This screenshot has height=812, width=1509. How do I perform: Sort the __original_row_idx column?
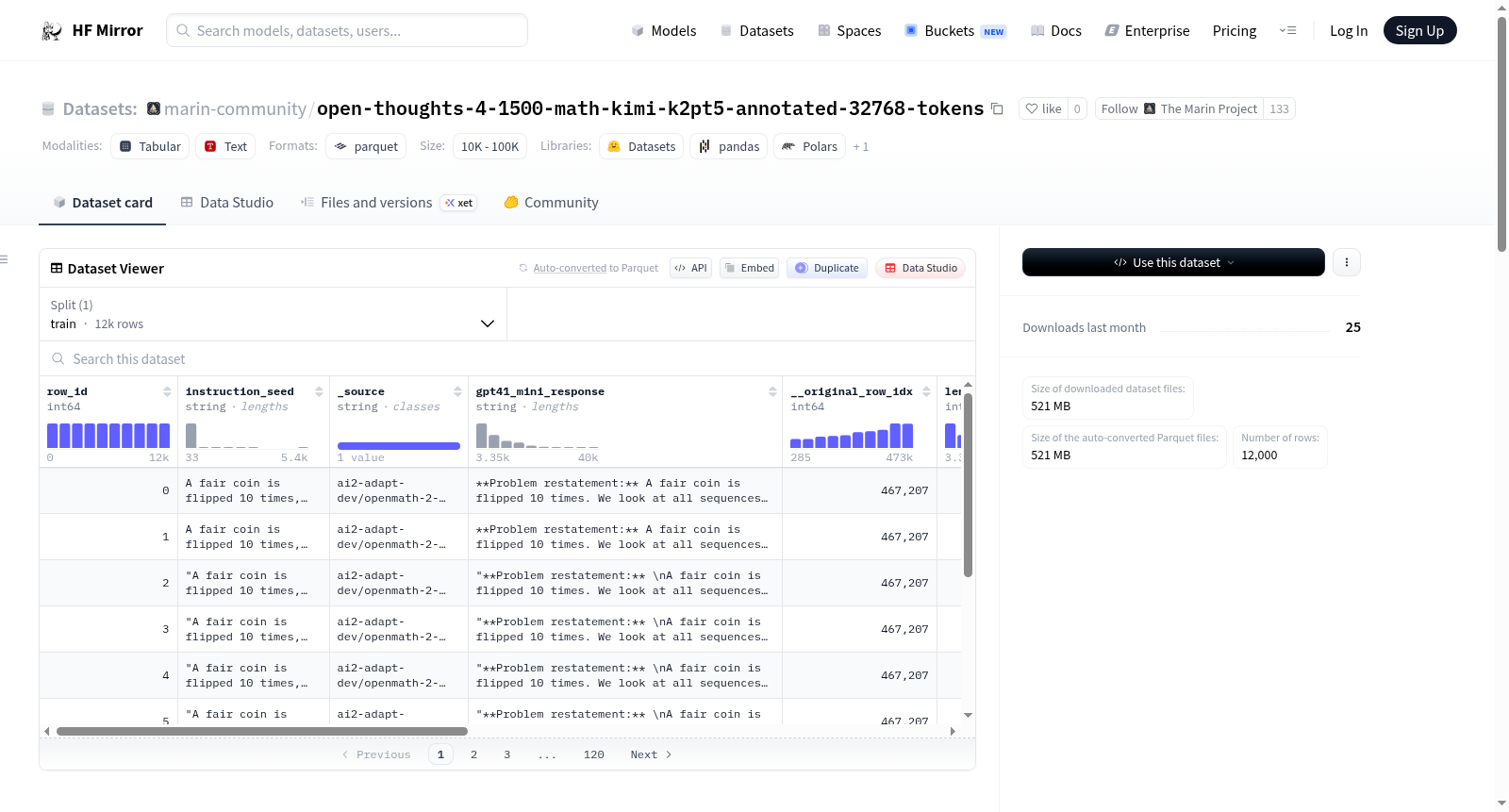pos(926,391)
